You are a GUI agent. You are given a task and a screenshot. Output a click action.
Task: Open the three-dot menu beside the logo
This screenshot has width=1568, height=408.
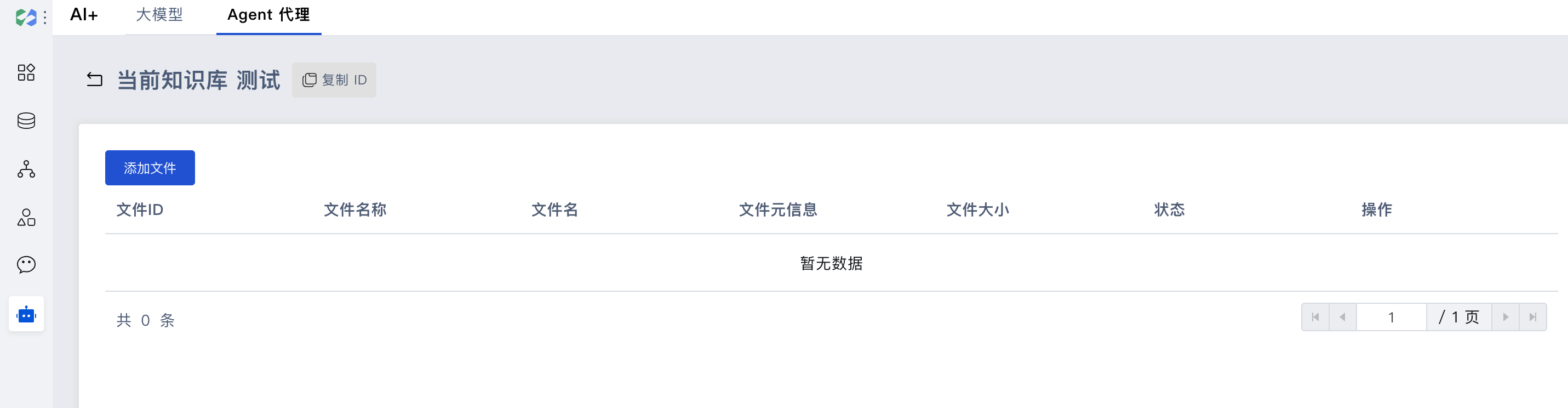pyautogui.click(x=45, y=18)
